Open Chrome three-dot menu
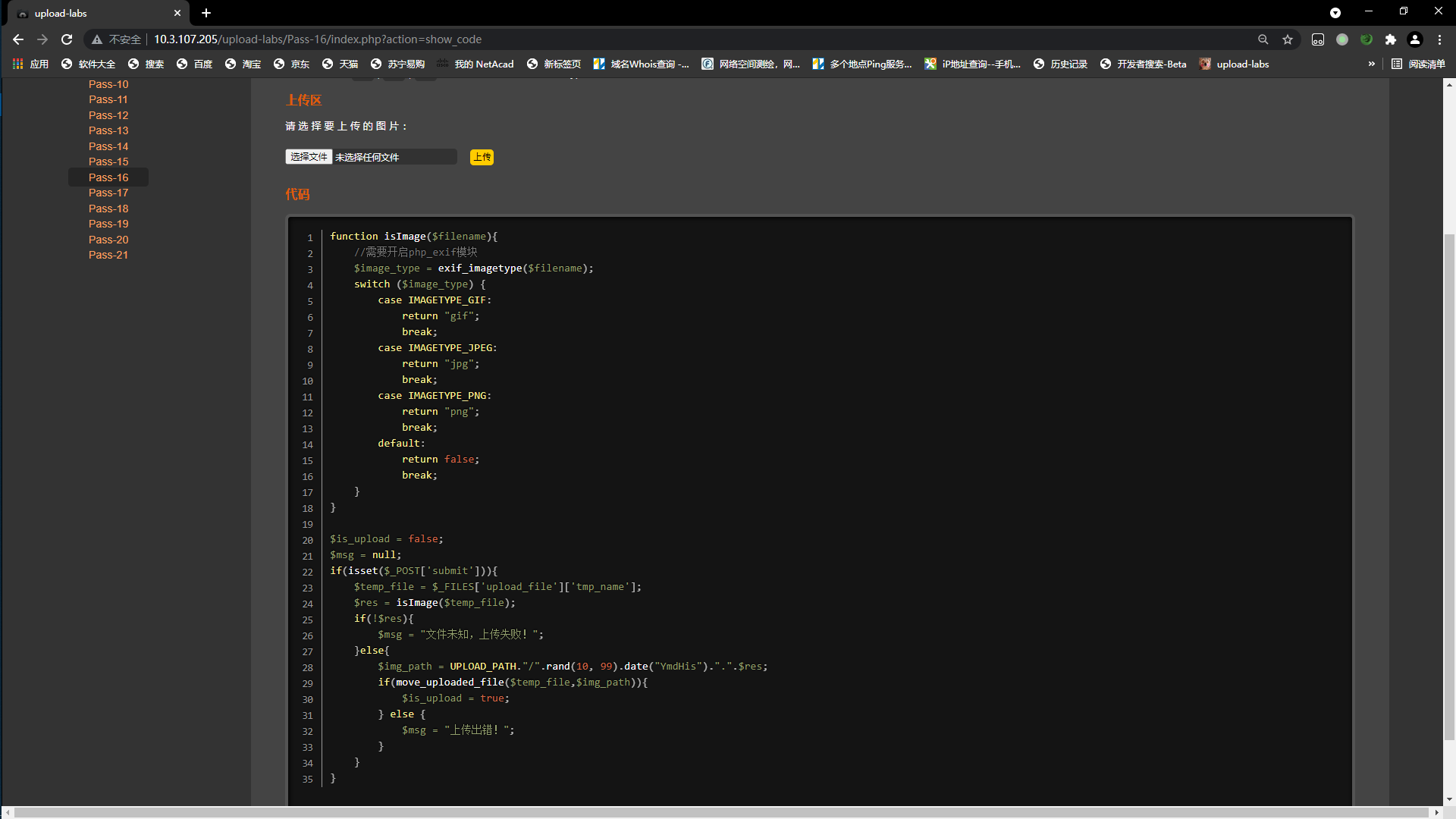The image size is (1456, 819). click(1440, 39)
